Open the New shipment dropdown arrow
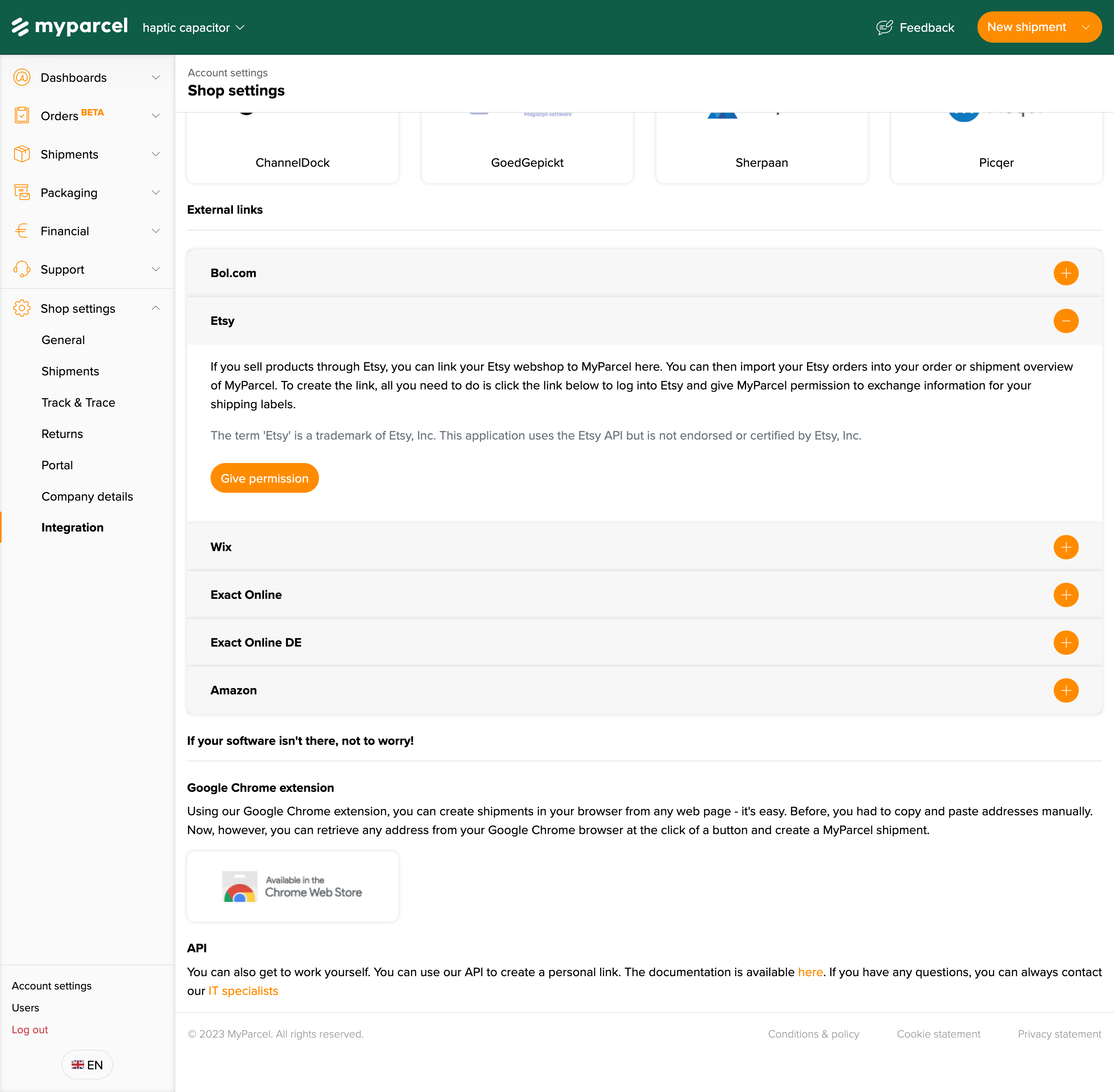Viewport: 1114px width, 1092px height. pos(1085,27)
